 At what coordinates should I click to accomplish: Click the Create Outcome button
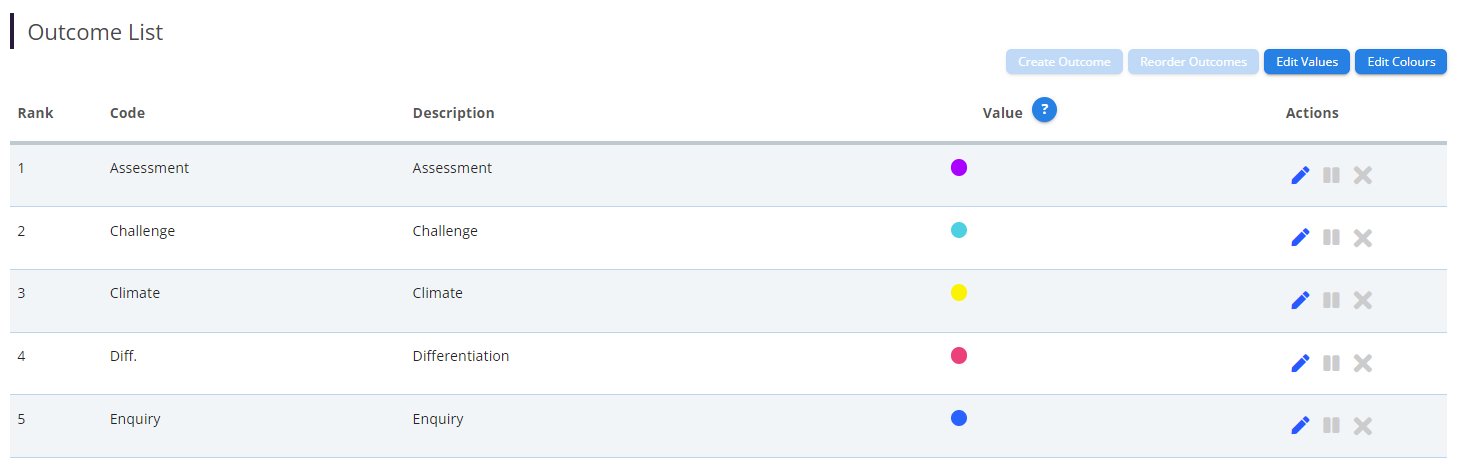point(1064,62)
